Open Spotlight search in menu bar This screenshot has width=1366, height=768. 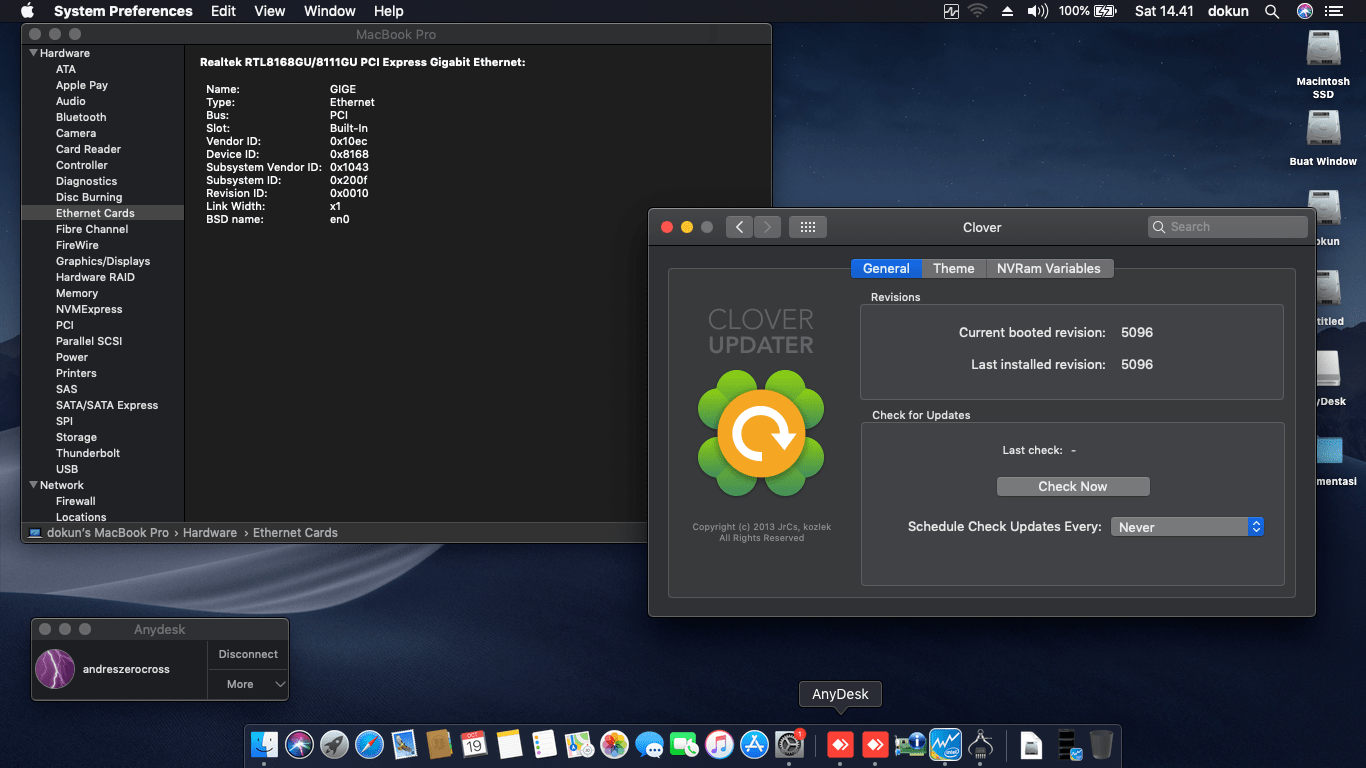1272,11
